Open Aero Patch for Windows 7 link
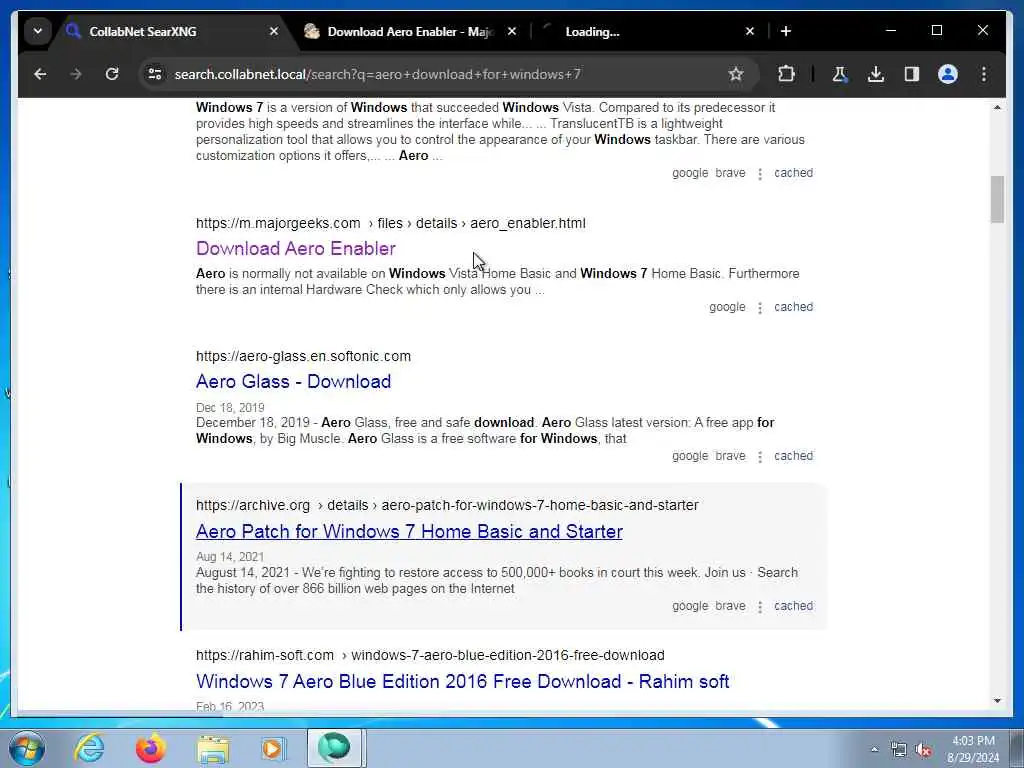 pyautogui.click(x=409, y=532)
